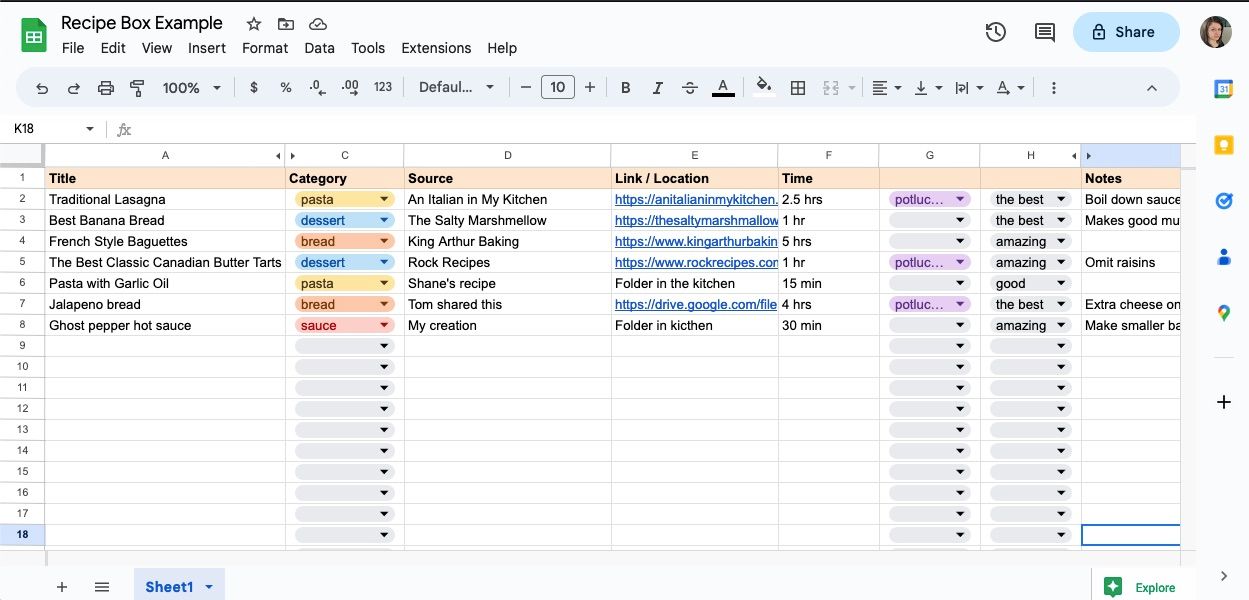This screenshot has height=600, width=1249.
Task: Open Google Keep in the side panel
Action: click(1223, 144)
